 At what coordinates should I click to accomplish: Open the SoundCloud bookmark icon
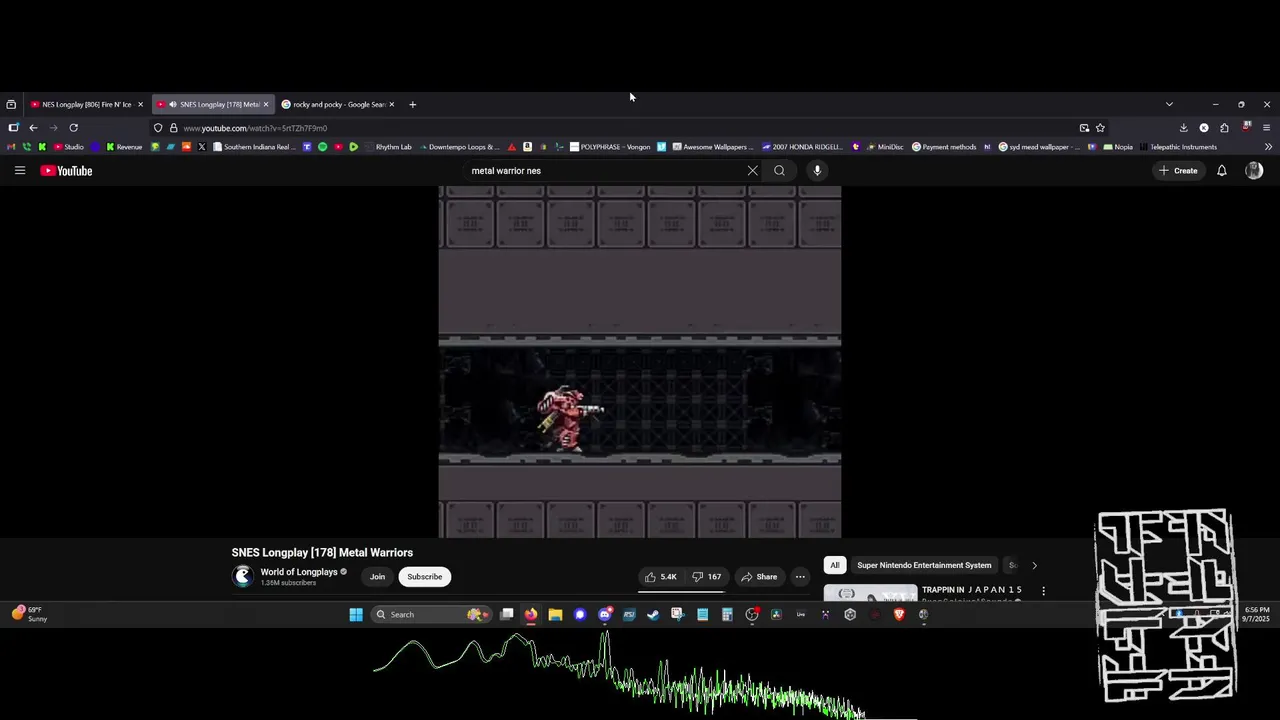click(186, 147)
